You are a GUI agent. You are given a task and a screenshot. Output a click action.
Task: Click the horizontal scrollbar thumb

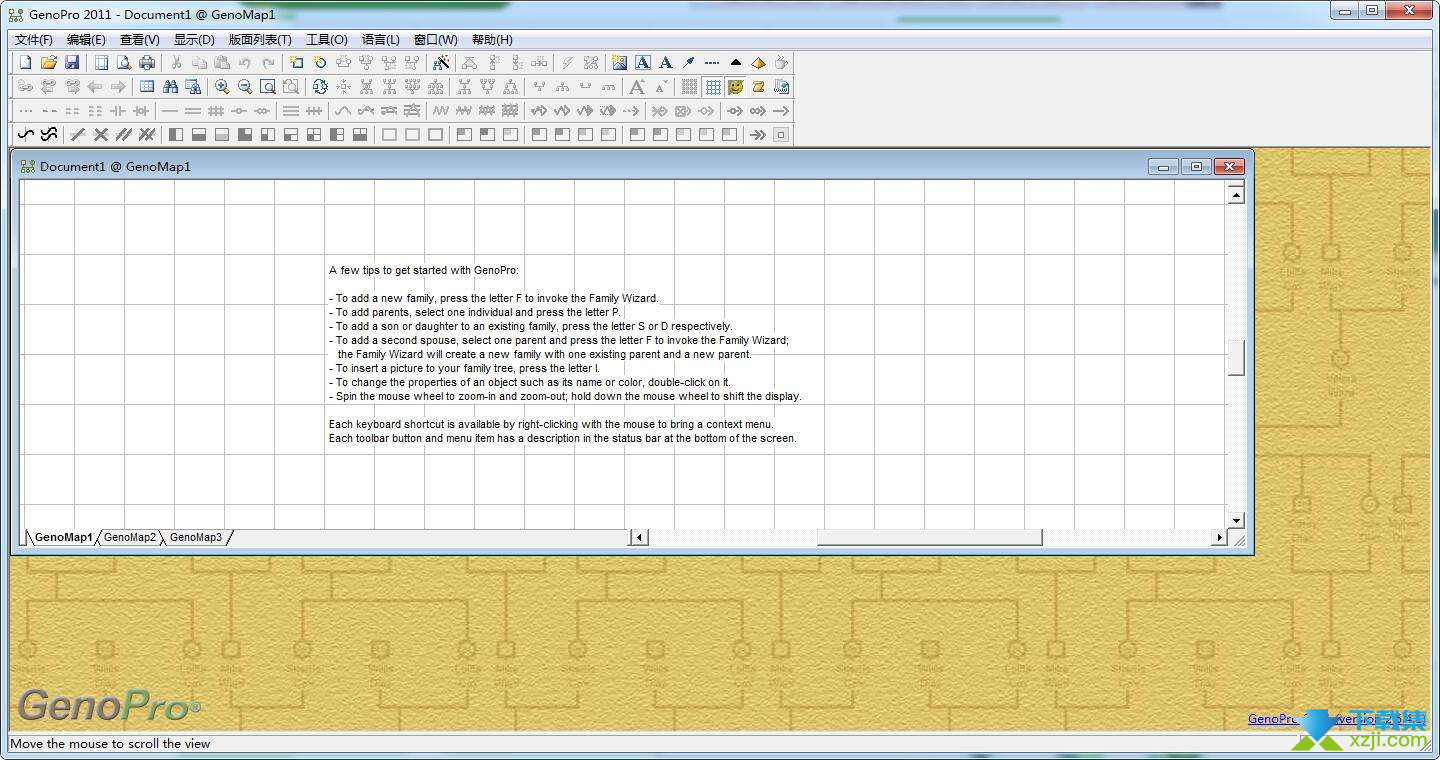[x=929, y=537]
